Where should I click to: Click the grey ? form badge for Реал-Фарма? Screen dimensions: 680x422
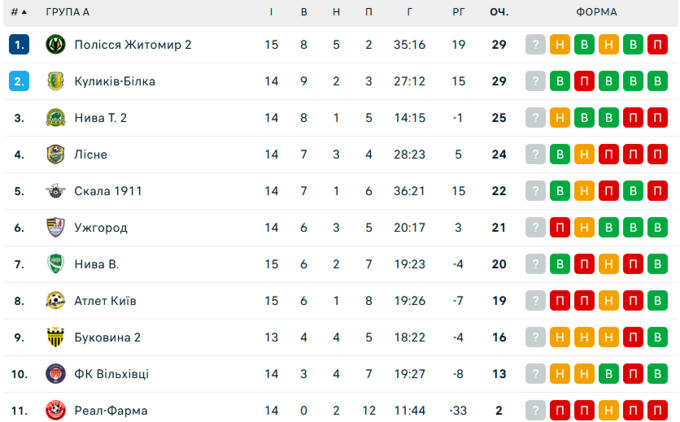pyautogui.click(x=536, y=410)
